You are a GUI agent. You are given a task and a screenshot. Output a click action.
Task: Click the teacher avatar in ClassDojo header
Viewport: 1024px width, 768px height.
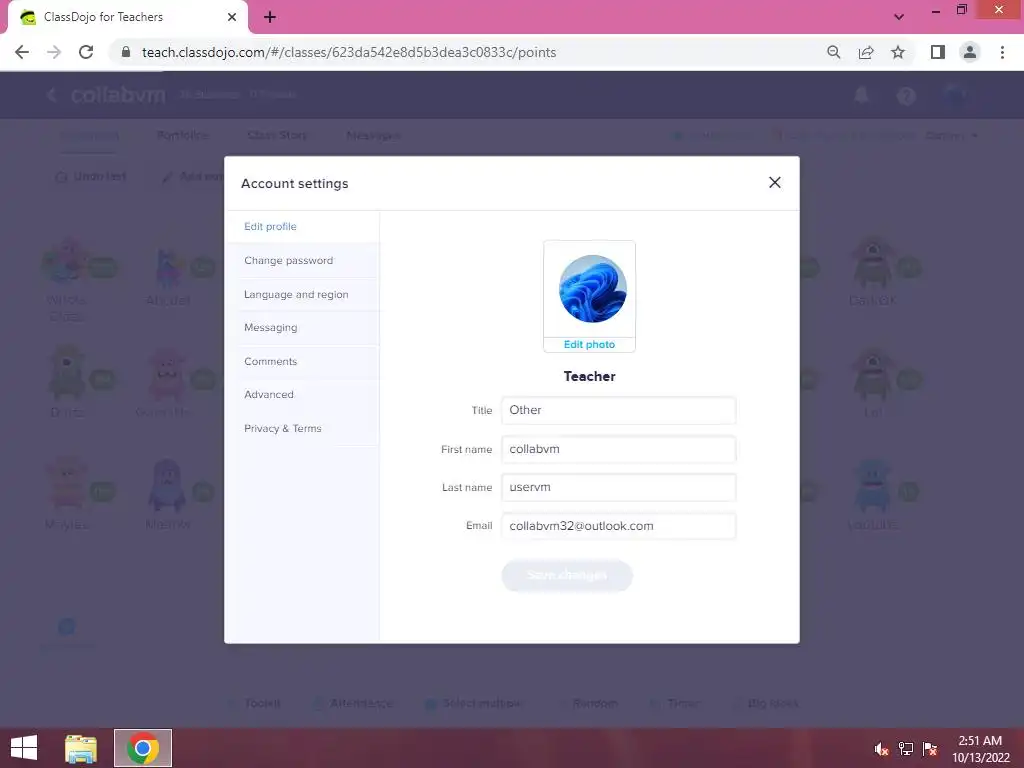click(x=954, y=96)
